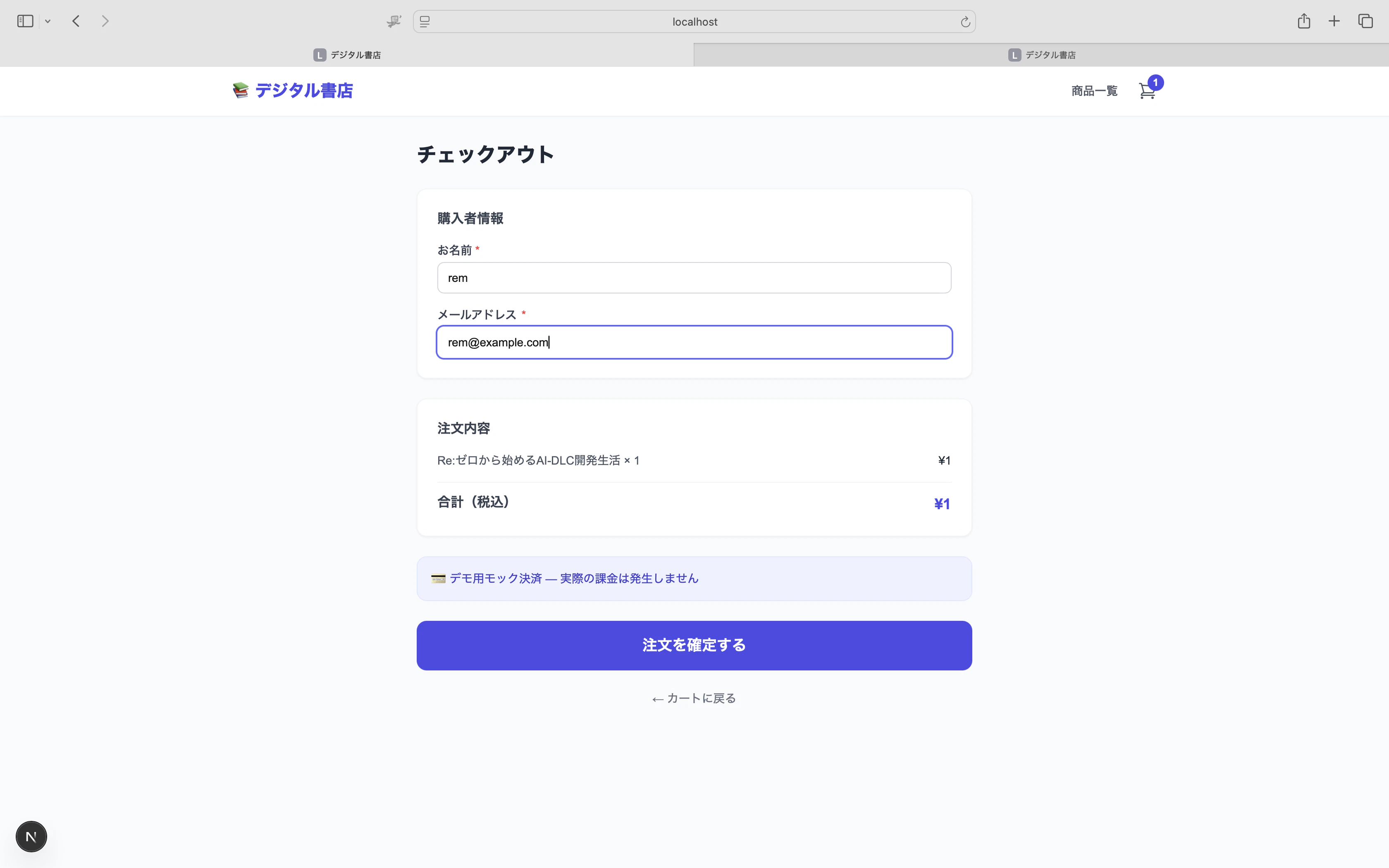Open the page reader icon in address bar
The image size is (1389, 868).
[425, 21]
